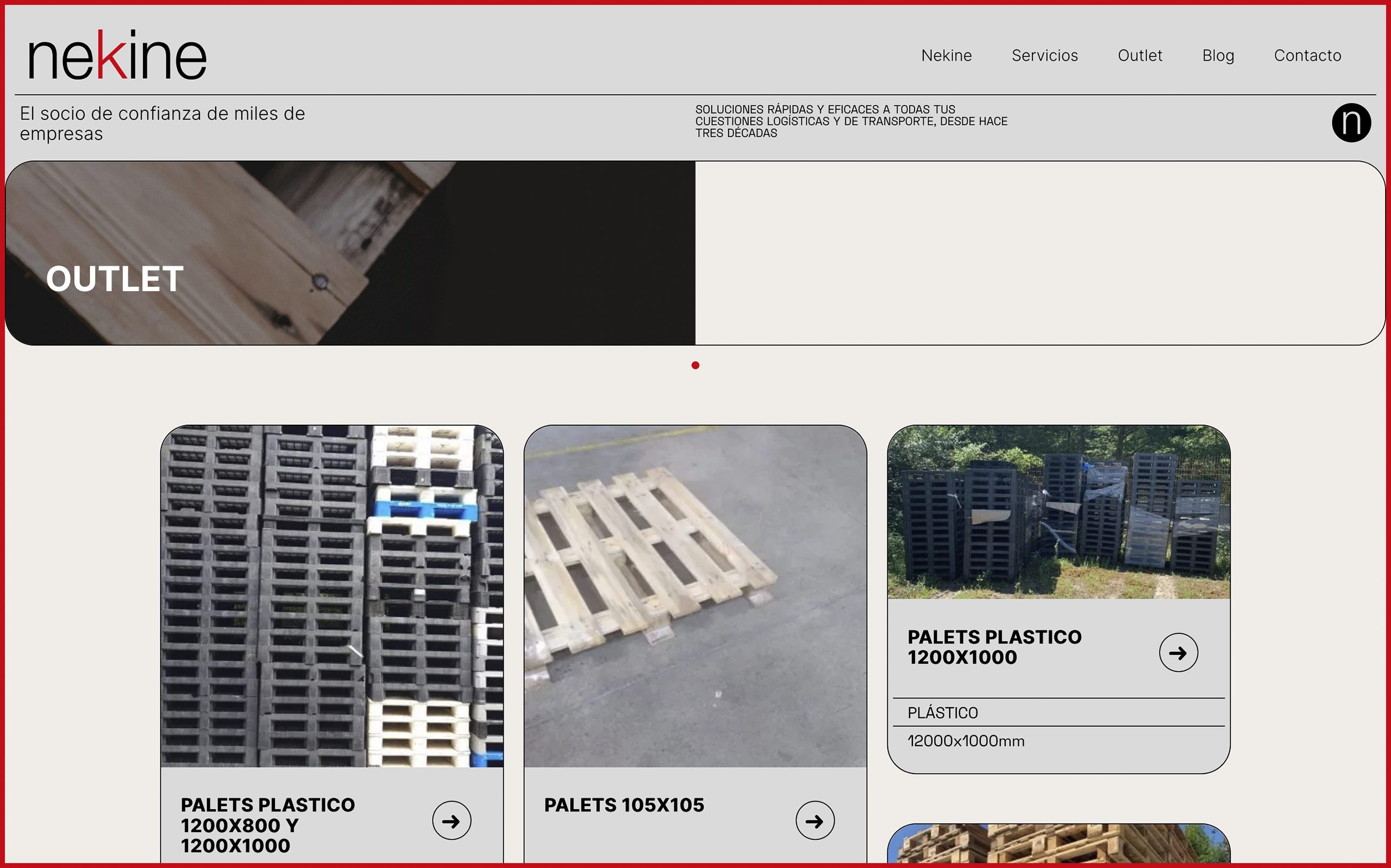This screenshot has width=1391, height=868.
Task: Open the wooden pallet on concrete photo
Action: click(695, 596)
